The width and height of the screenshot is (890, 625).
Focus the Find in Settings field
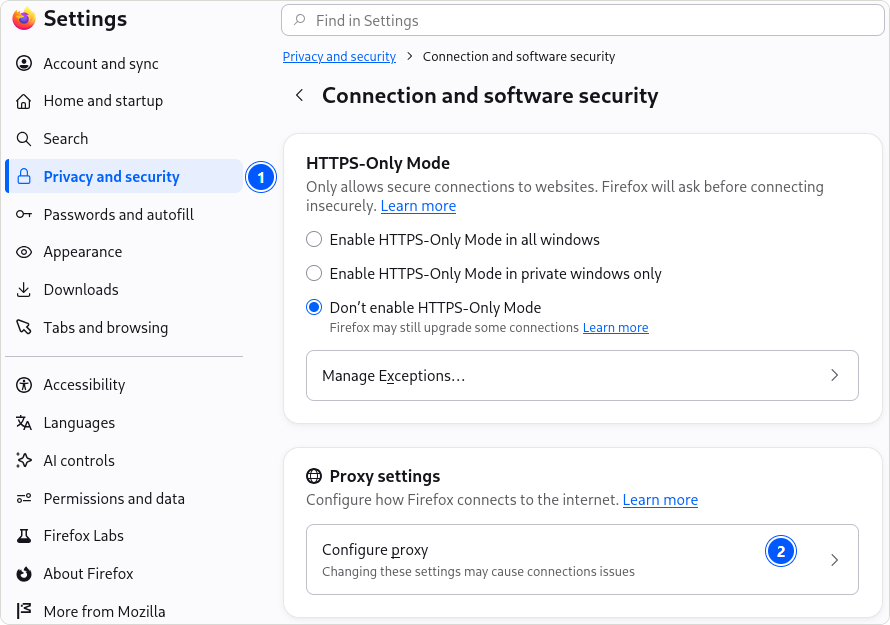[582, 20]
